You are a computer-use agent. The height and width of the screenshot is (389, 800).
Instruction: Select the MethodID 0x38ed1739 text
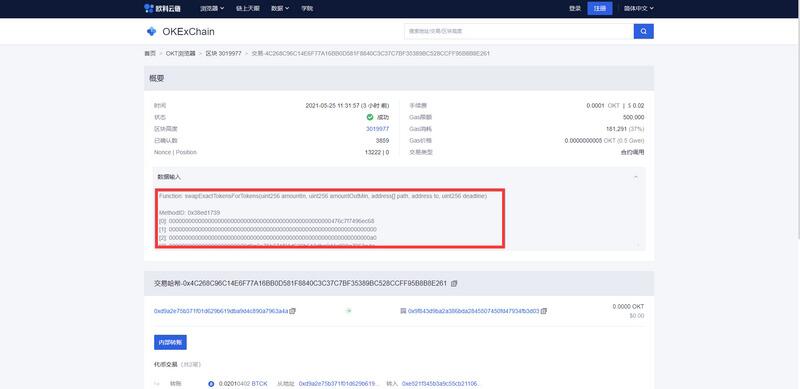coord(189,212)
